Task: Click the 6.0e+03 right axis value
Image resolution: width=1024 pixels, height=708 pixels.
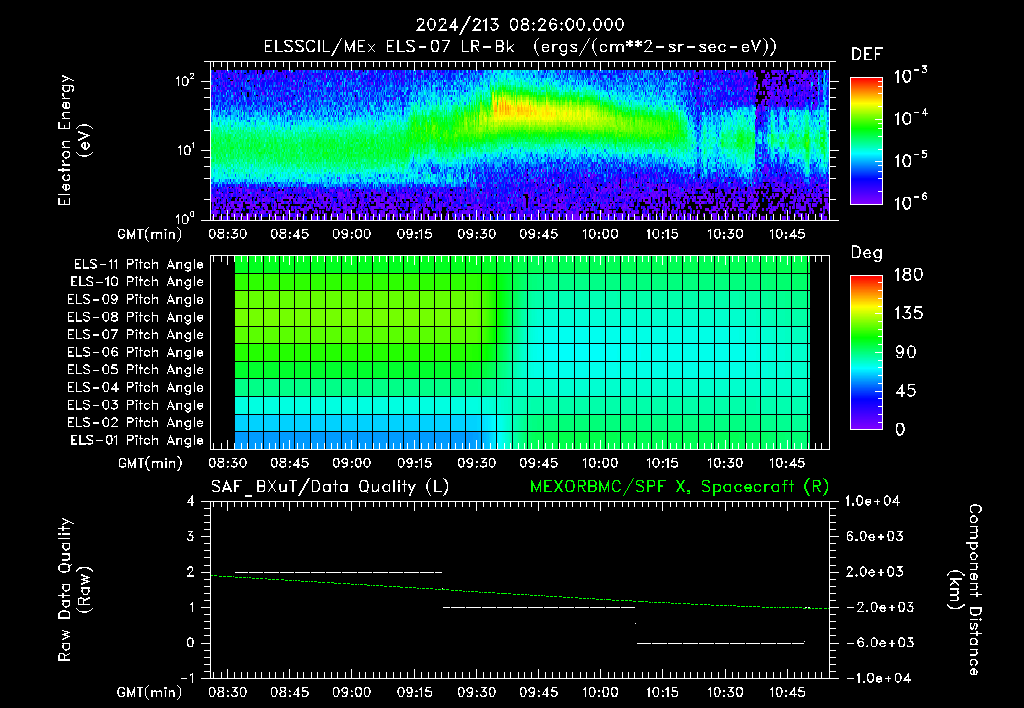Action: [x=875, y=537]
